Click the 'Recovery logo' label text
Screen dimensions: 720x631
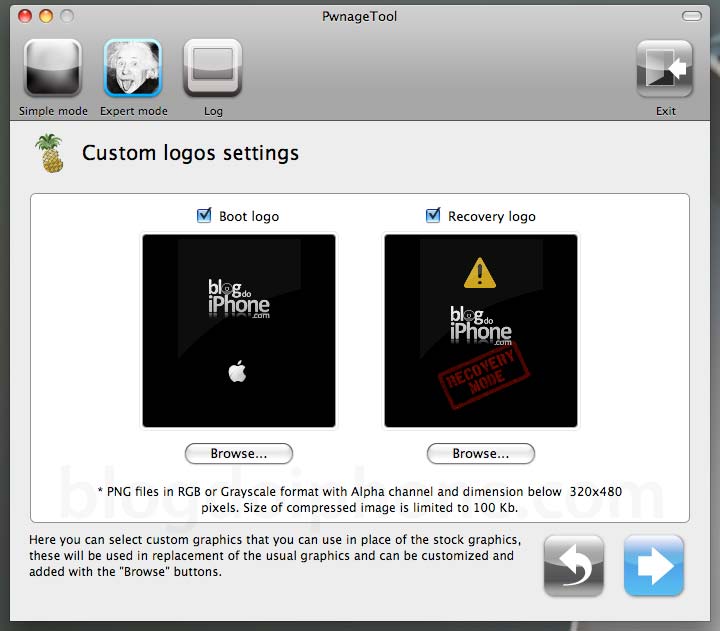click(x=492, y=216)
